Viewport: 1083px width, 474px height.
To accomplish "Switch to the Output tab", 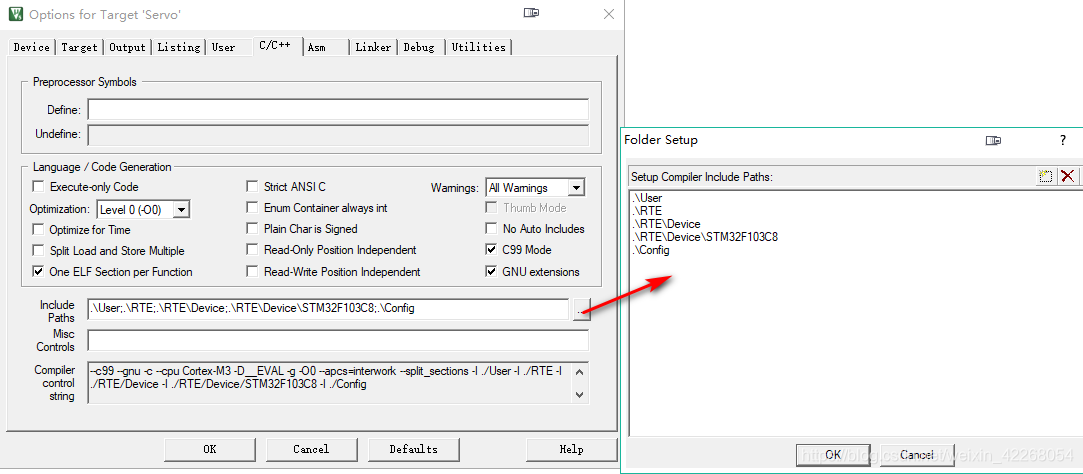I will pos(128,47).
